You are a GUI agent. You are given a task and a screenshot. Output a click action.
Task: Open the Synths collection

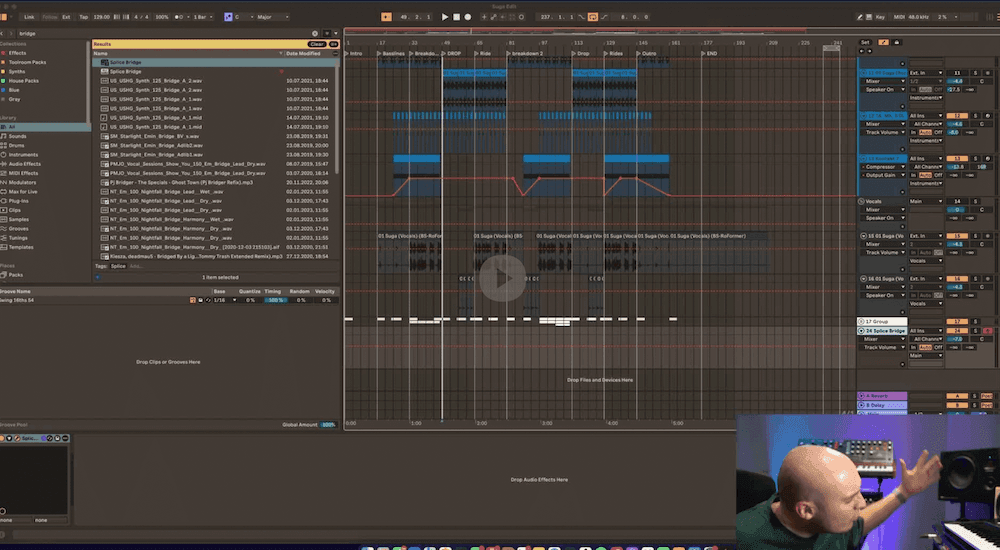[17, 71]
